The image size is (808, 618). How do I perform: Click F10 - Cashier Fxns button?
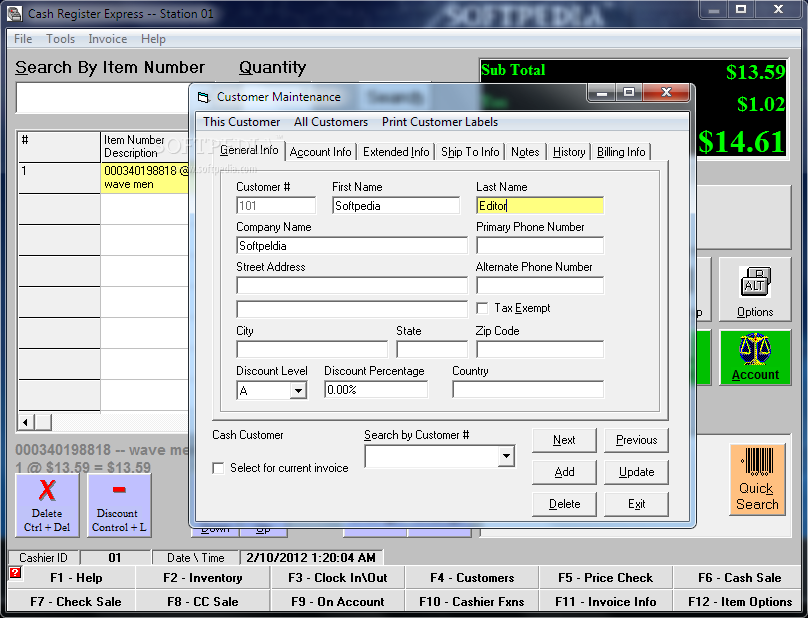point(472,602)
